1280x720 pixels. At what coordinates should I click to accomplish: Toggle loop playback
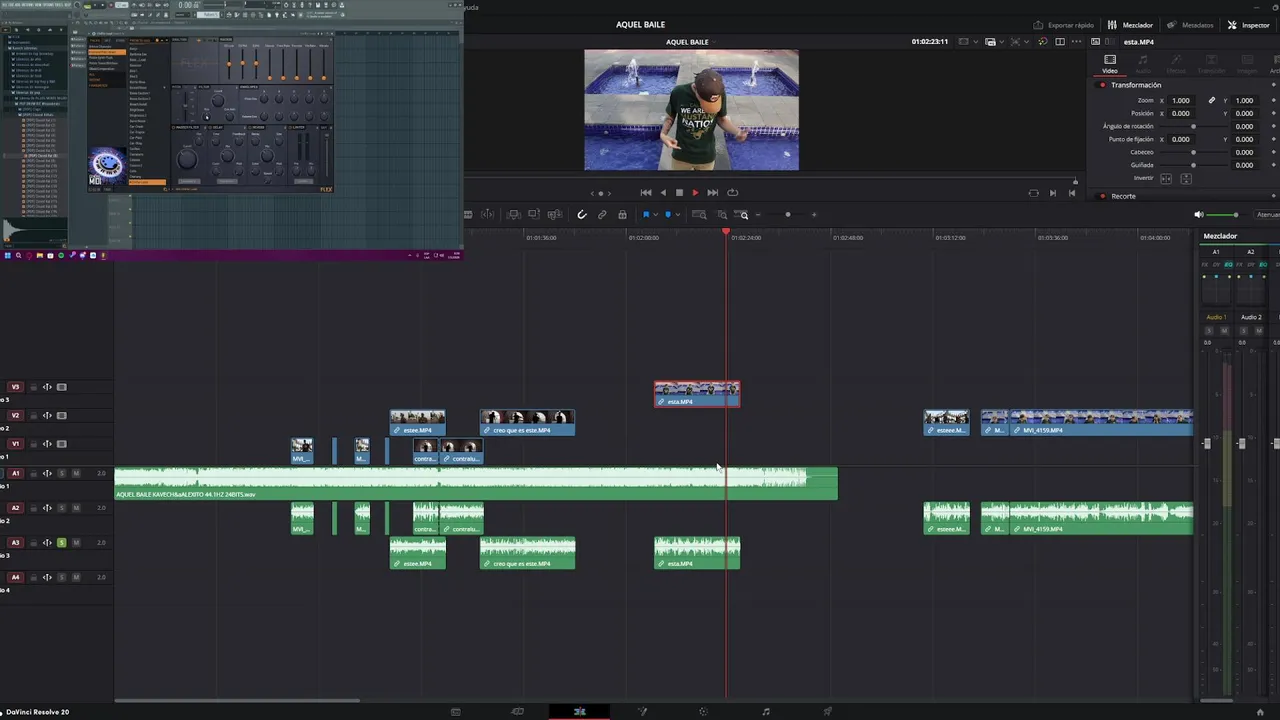pyautogui.click(x=732, y=193)
